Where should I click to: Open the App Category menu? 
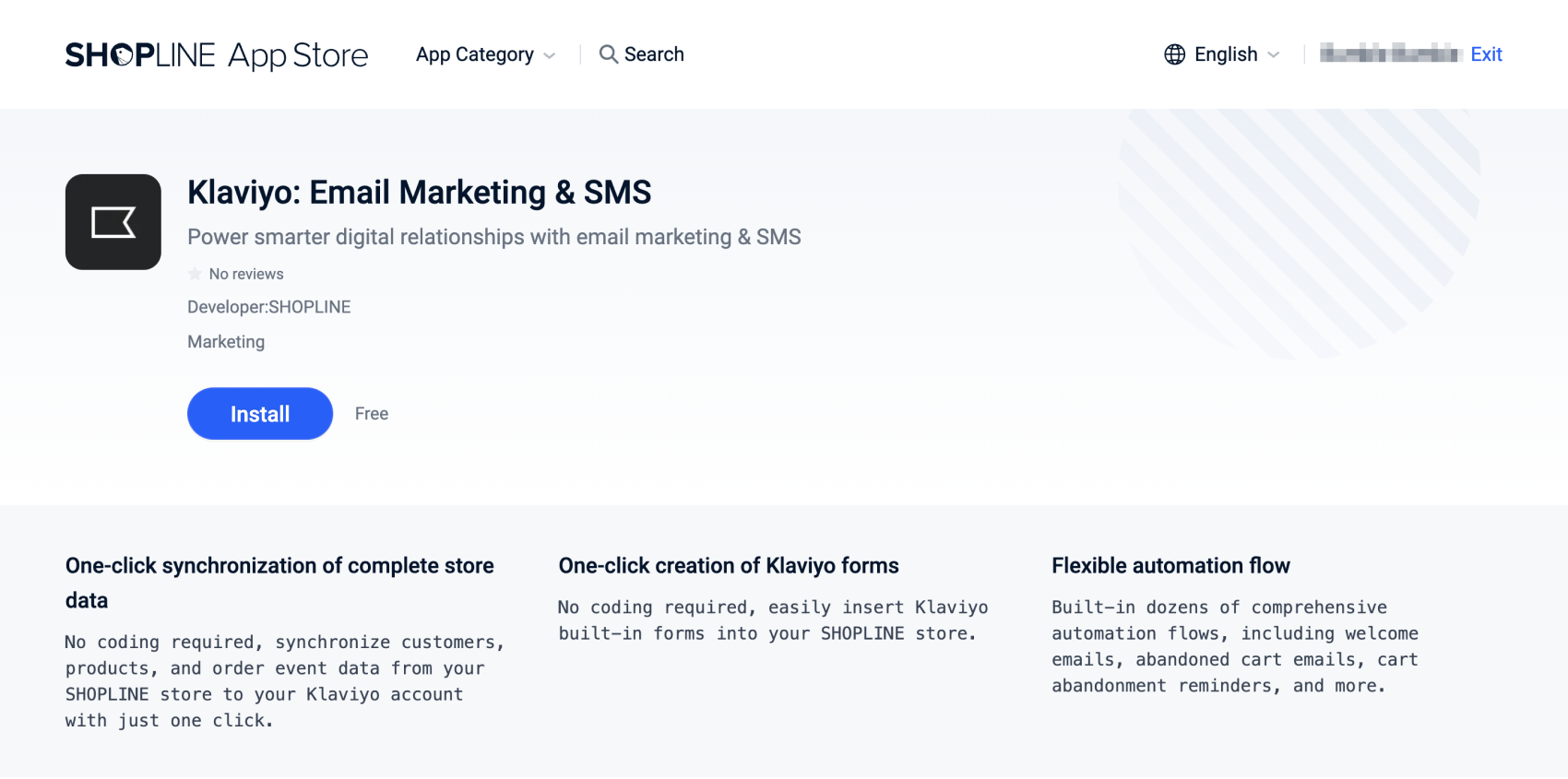point(475,54)
